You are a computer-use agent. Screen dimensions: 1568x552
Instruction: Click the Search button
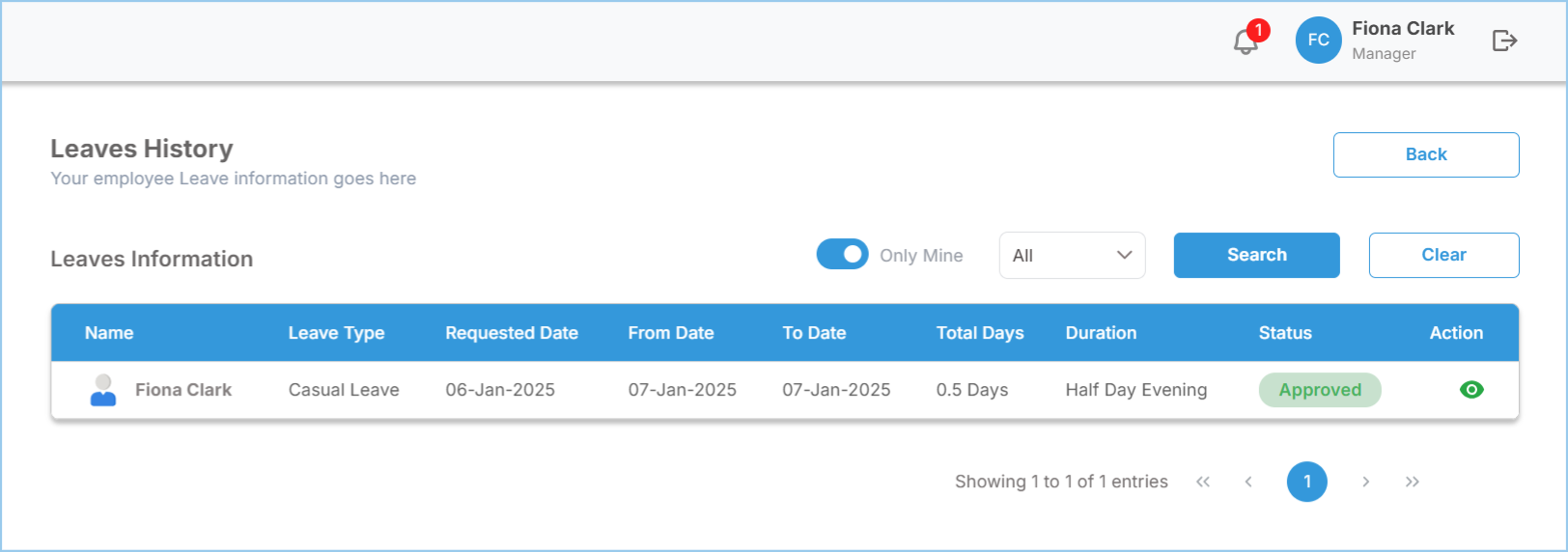(1256, 255)
